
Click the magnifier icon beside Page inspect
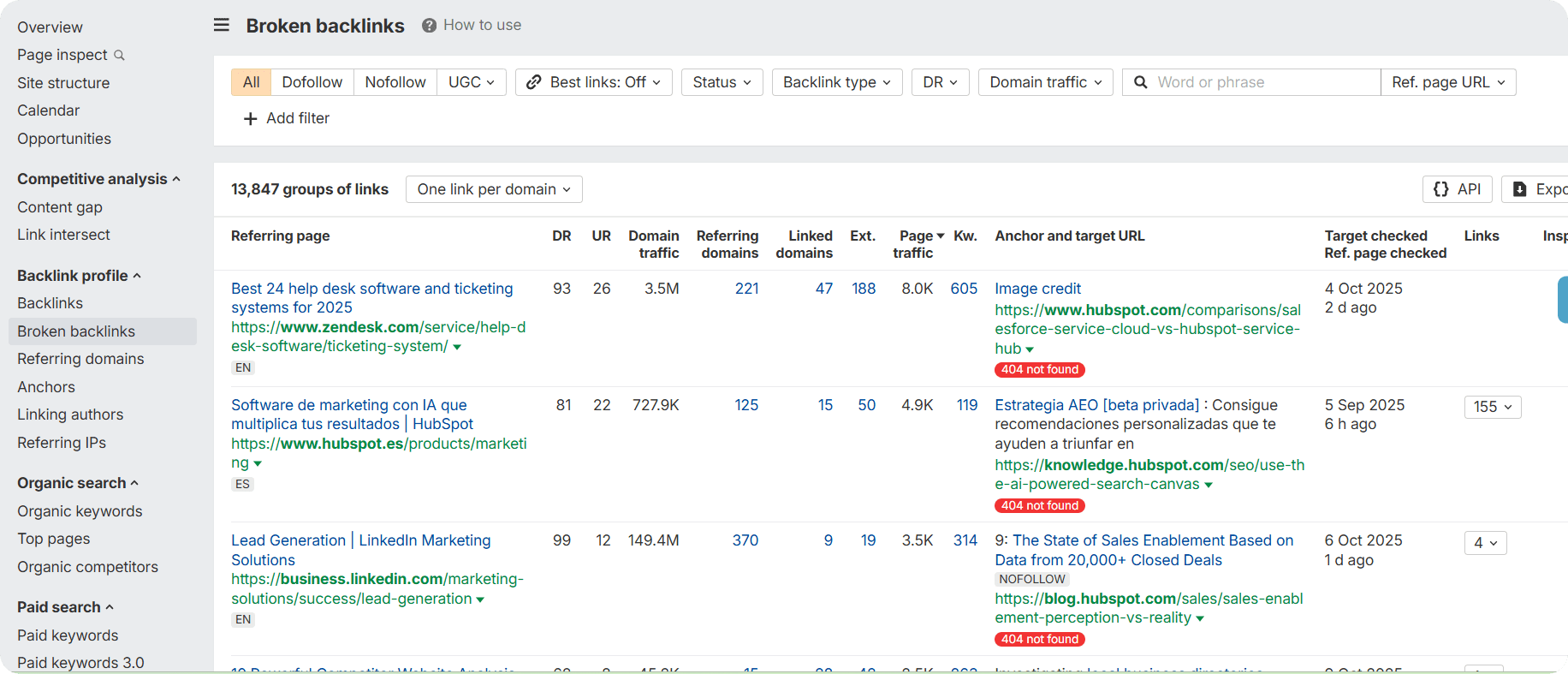click(119, 56)
